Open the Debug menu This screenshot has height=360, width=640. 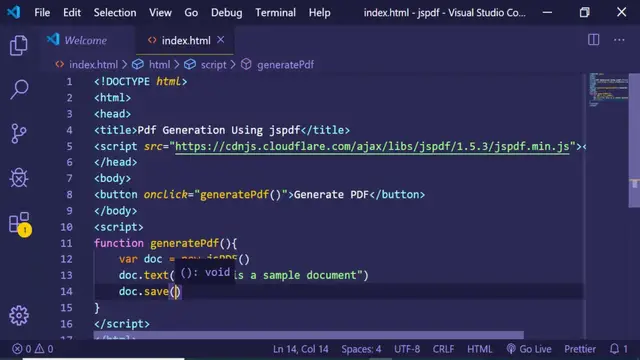(227, 13)
